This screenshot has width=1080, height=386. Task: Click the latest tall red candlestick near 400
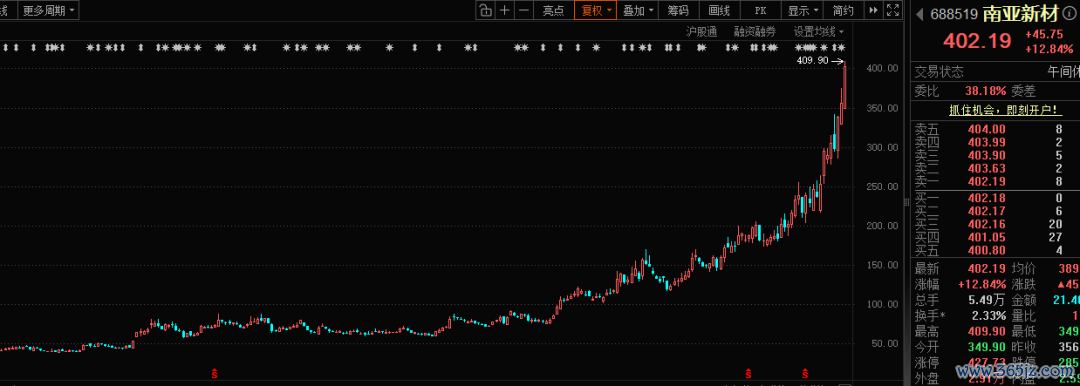click(x=844, y=86)
